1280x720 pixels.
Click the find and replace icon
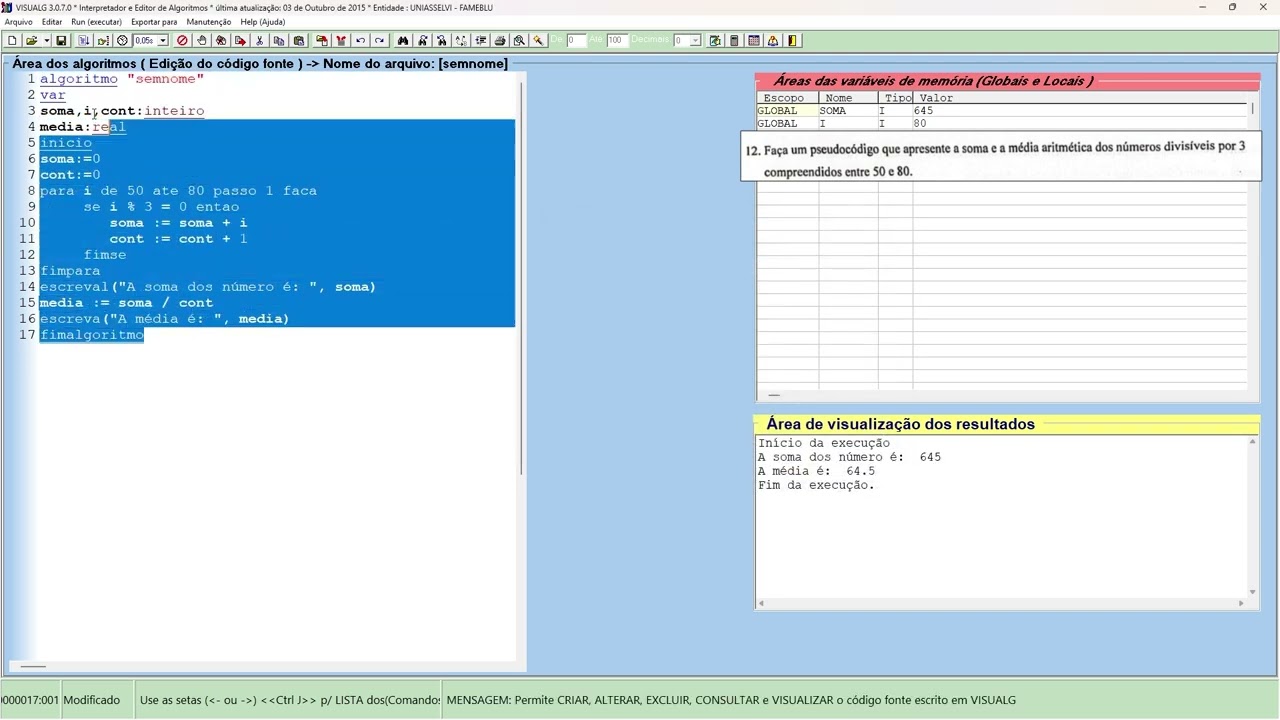(442, 41)
